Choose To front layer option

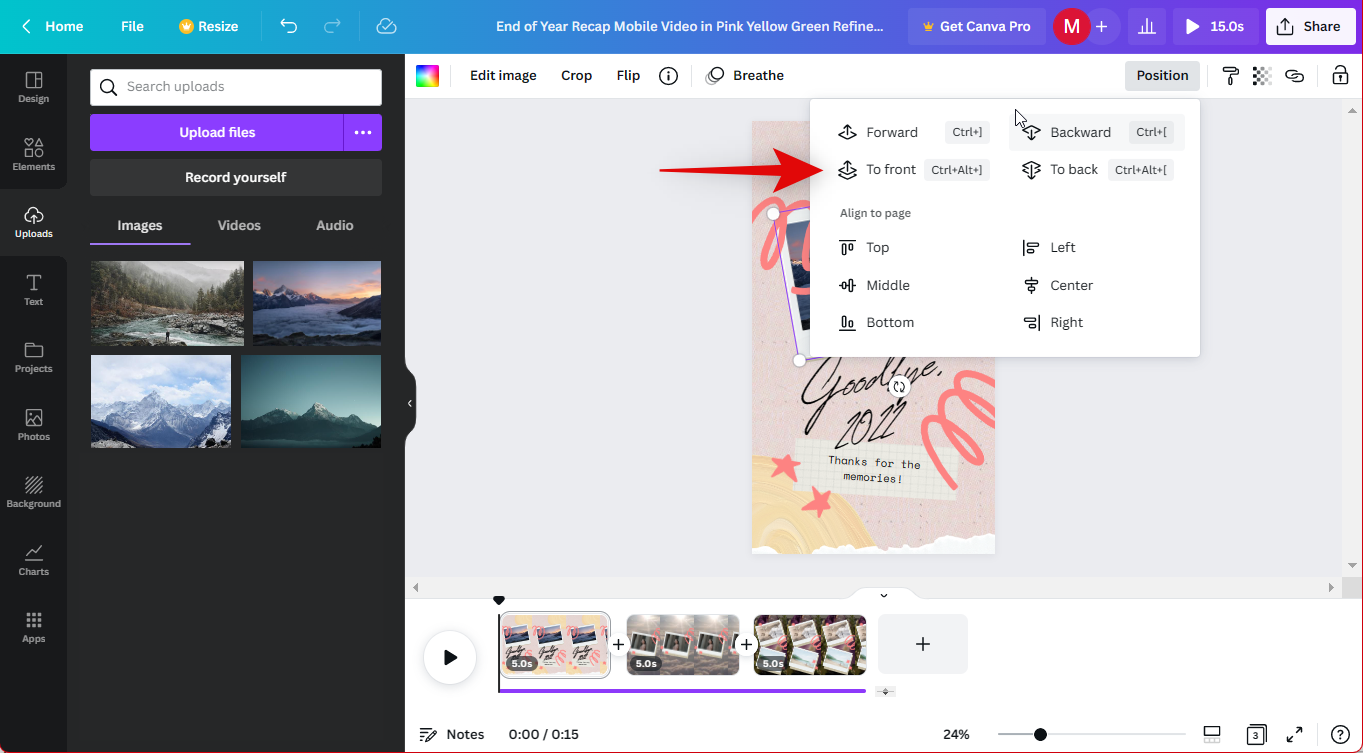[x=912, y=170]
